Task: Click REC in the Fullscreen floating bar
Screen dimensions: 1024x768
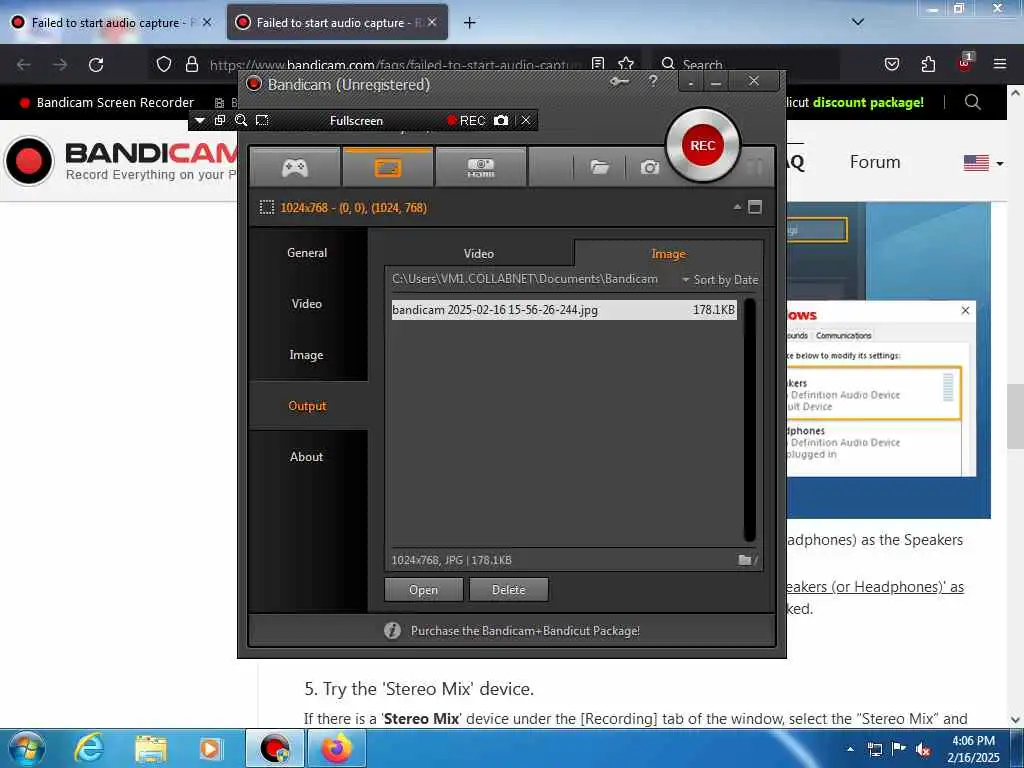Action: point(466,120)
